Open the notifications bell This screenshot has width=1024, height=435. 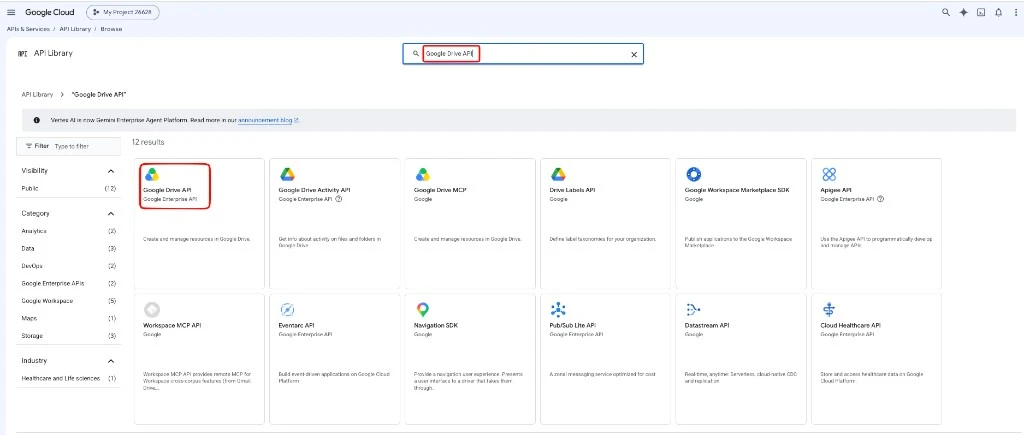(999, 12)
